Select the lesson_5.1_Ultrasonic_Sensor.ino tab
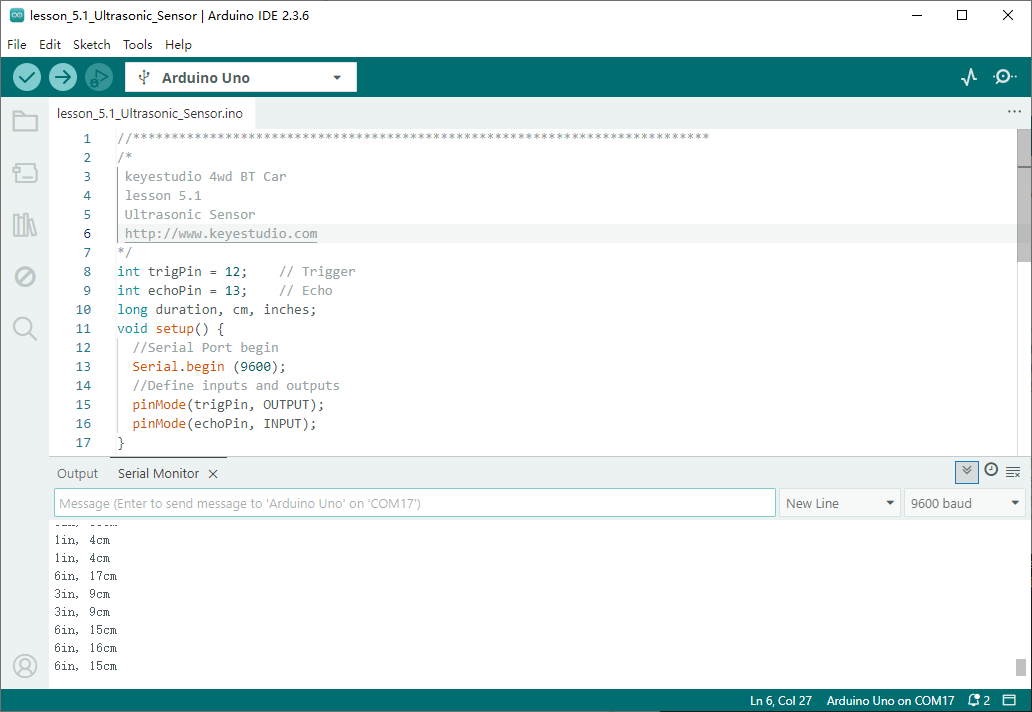The image size is (1032, 712). click(149, 113)
